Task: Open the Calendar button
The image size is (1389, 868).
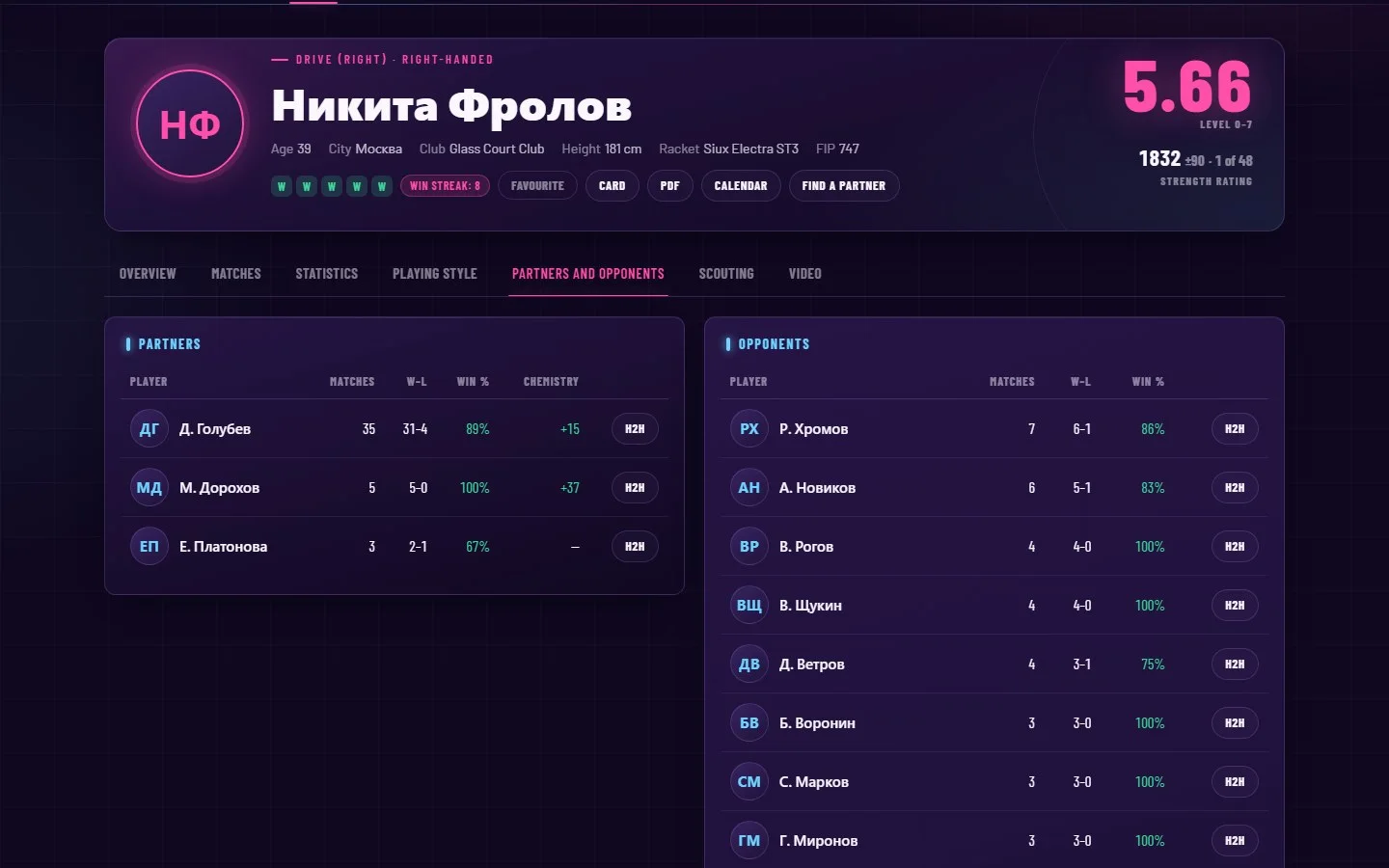Action: click(741, 186)
